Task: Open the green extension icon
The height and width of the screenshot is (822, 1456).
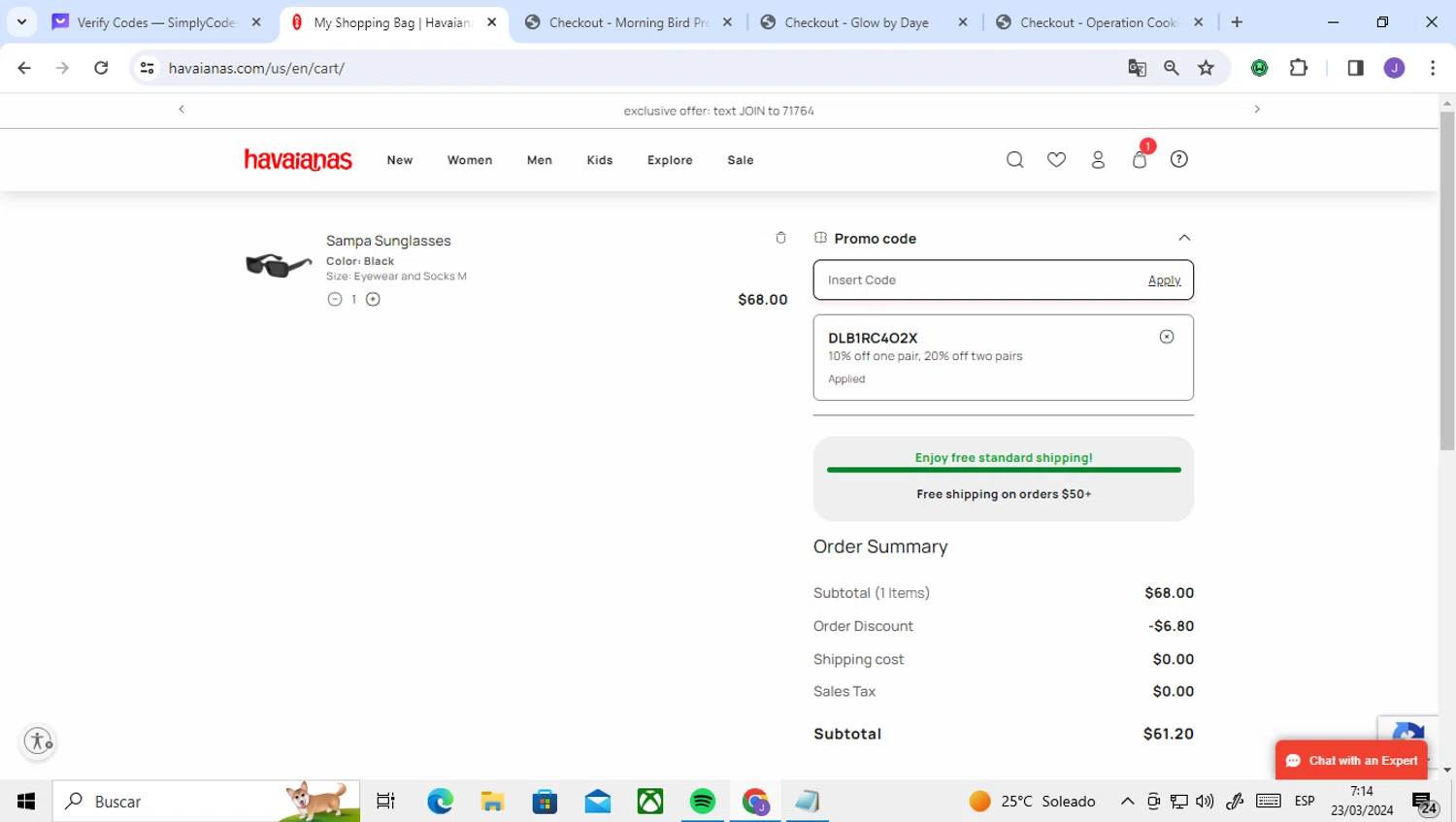Action: point(1260,68)
